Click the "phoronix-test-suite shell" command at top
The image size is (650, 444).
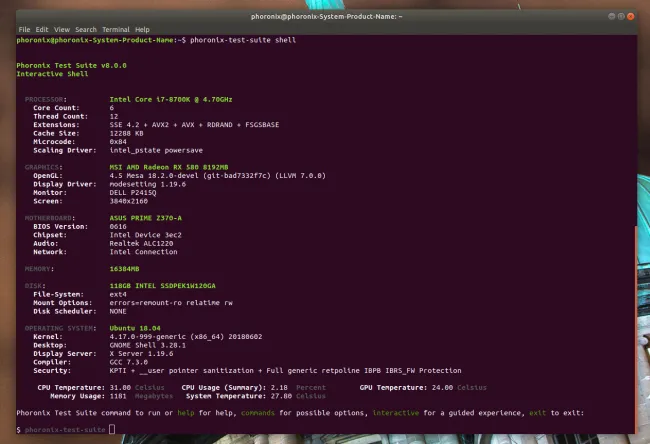pyautogui.click(x=243, y=40)
